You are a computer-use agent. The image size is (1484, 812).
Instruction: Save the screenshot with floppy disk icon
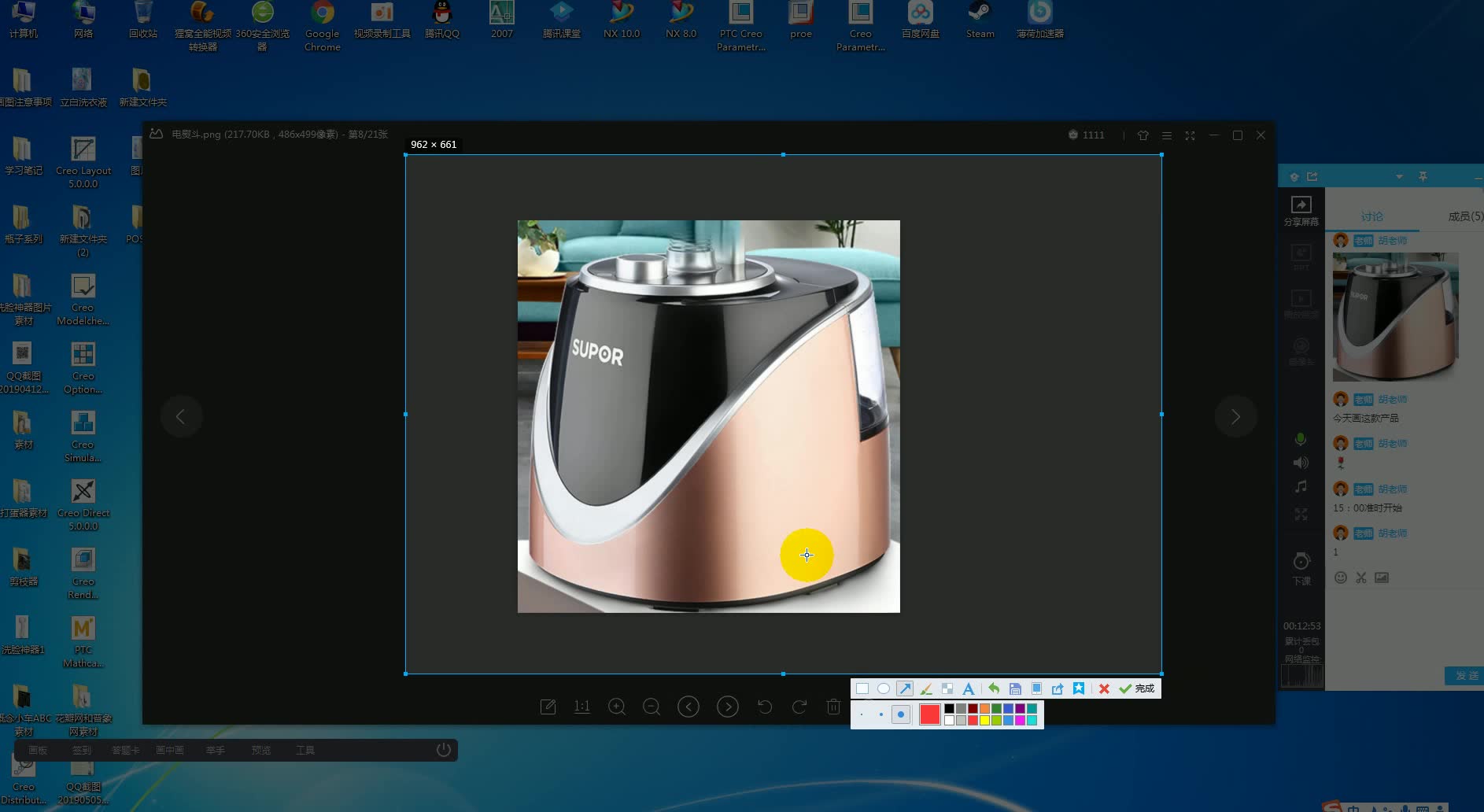(x=1015, y=688)
